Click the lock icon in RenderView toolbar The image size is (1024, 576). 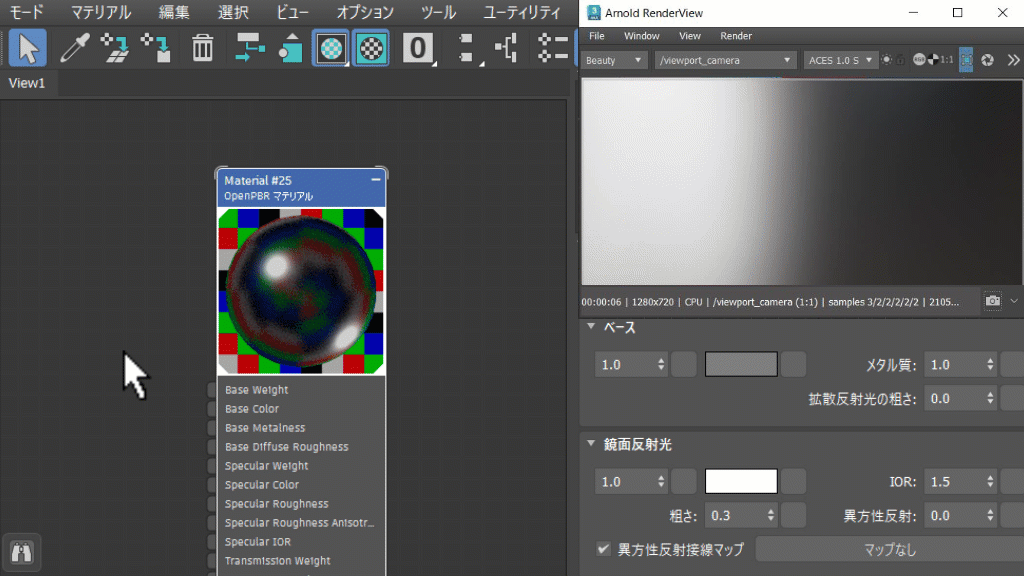point(901,60)
